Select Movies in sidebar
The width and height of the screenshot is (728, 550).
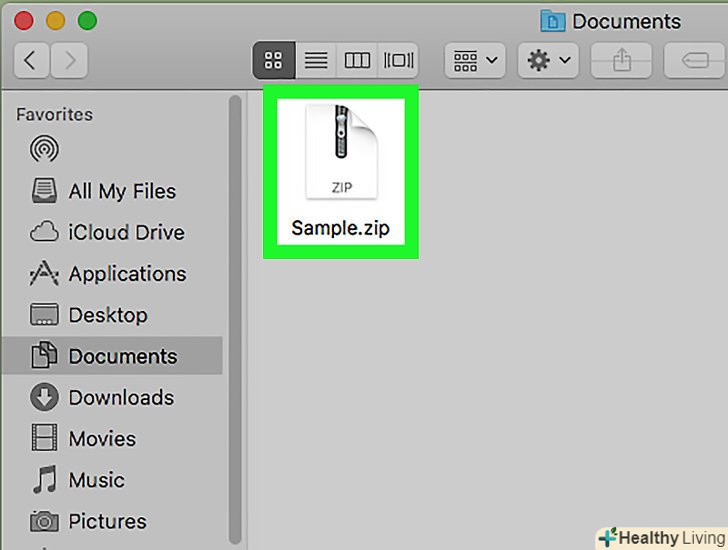pos(84,438)
